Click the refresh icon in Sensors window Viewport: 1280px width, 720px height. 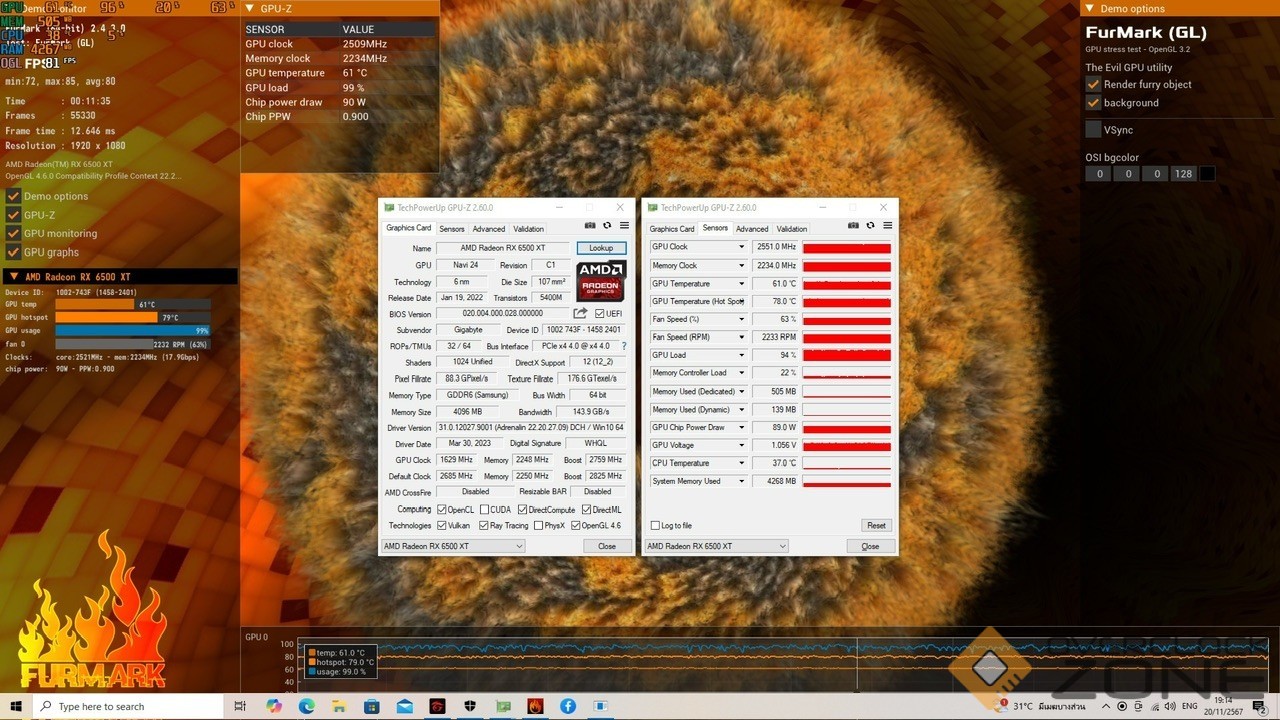(870, 226)
